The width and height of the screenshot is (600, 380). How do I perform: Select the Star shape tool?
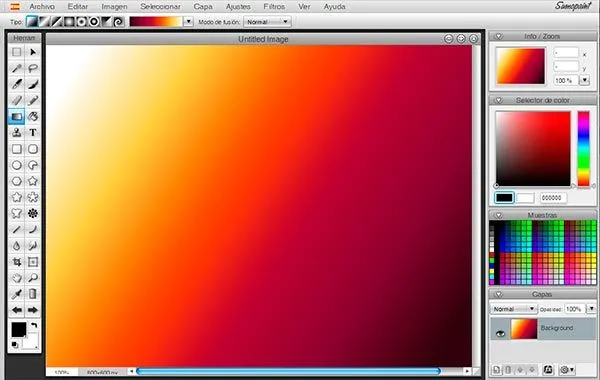33,181
